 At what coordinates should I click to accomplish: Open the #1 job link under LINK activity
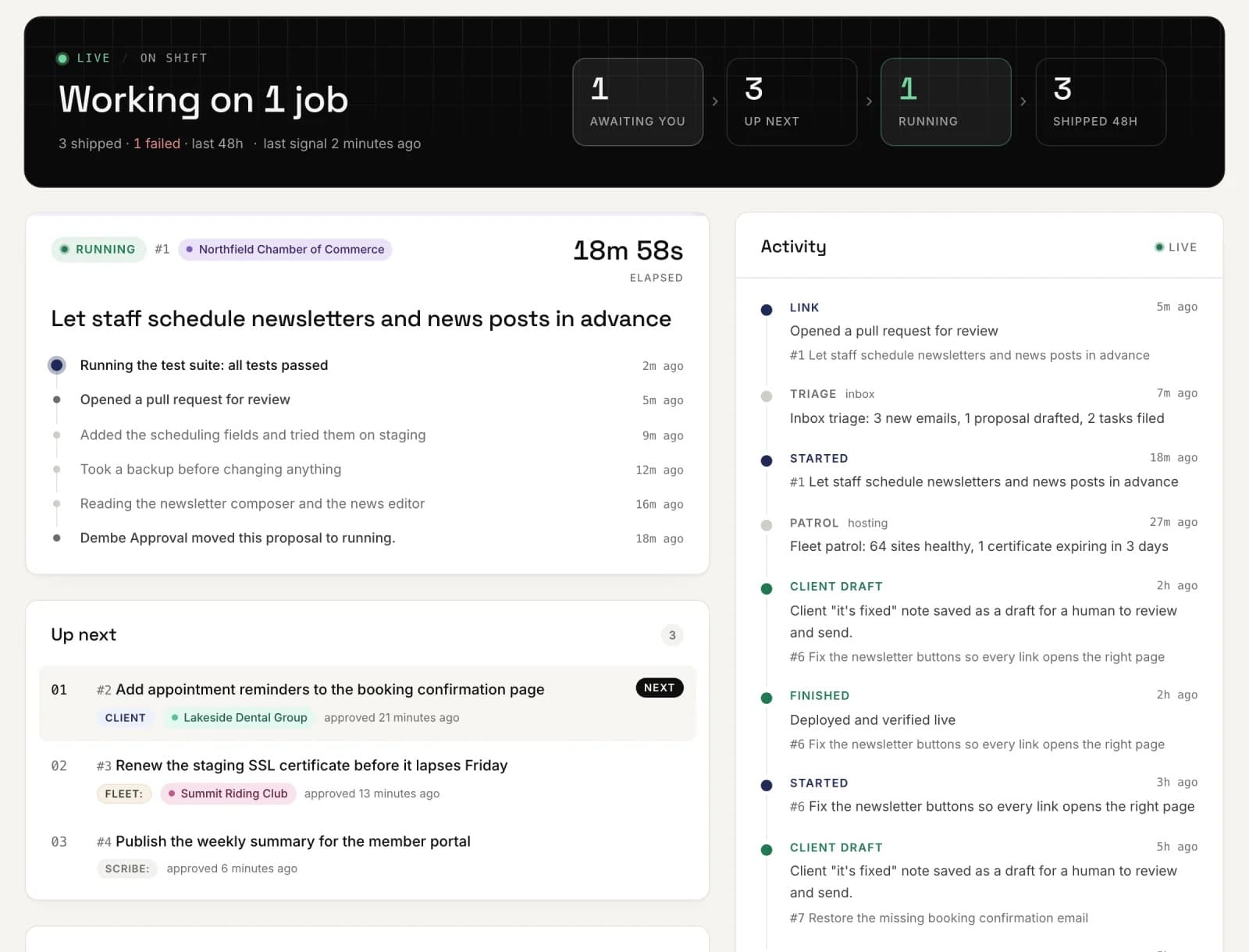(x=970, y=355)
